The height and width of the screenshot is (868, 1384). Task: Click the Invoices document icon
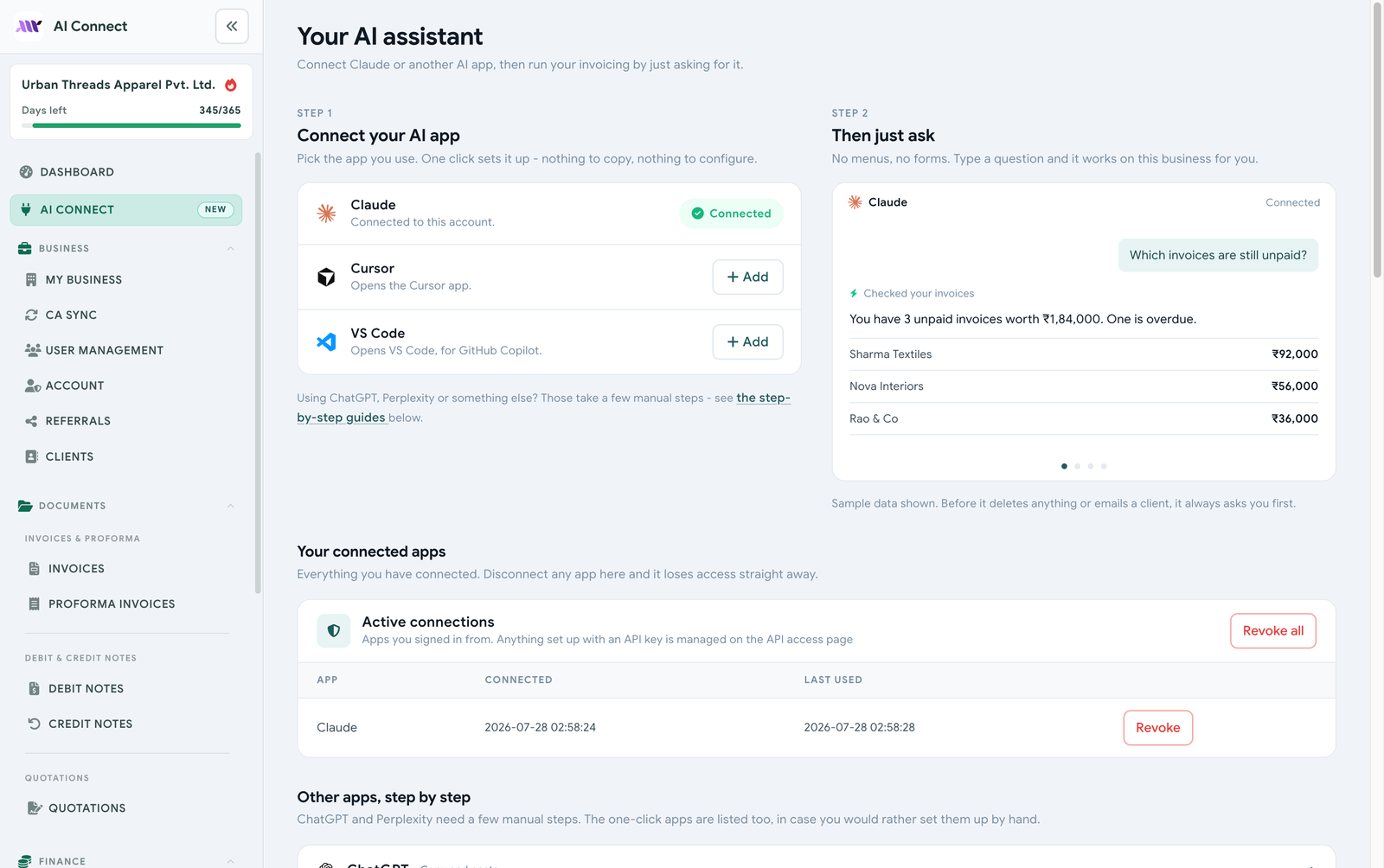[x=35, y=569]
